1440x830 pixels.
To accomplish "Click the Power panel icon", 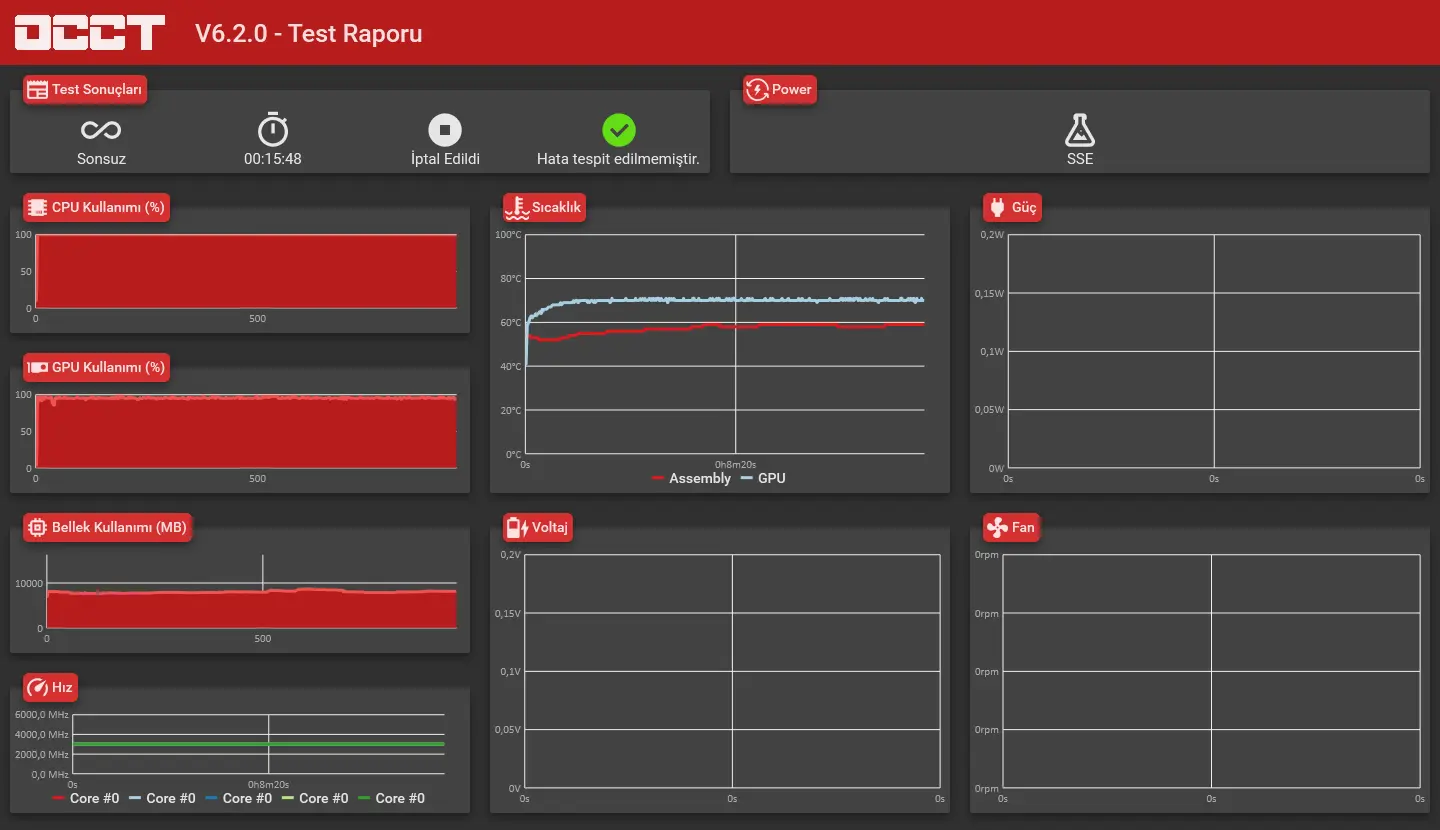I will click(x=757, y=89).
